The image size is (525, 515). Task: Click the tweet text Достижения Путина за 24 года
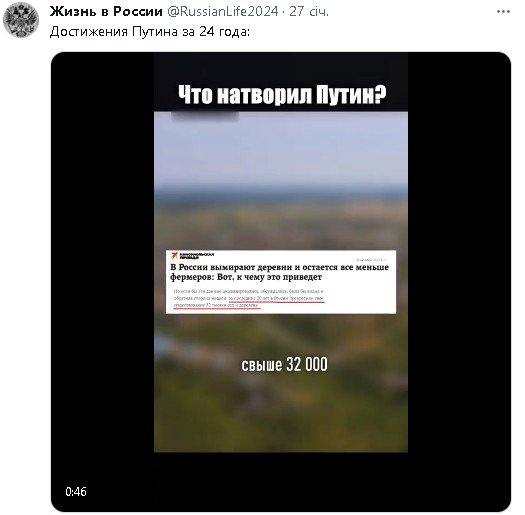pyautogui.click(x=150, y=32)
